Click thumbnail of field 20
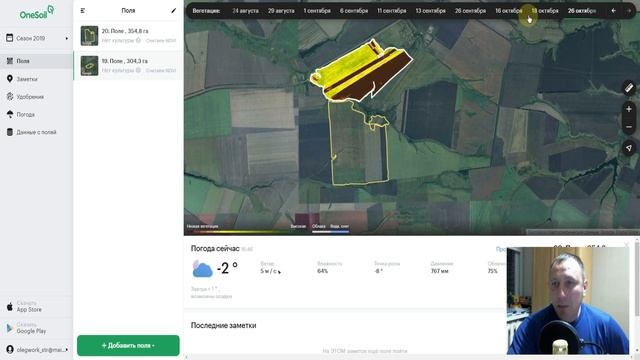 (x=89, y=36)
